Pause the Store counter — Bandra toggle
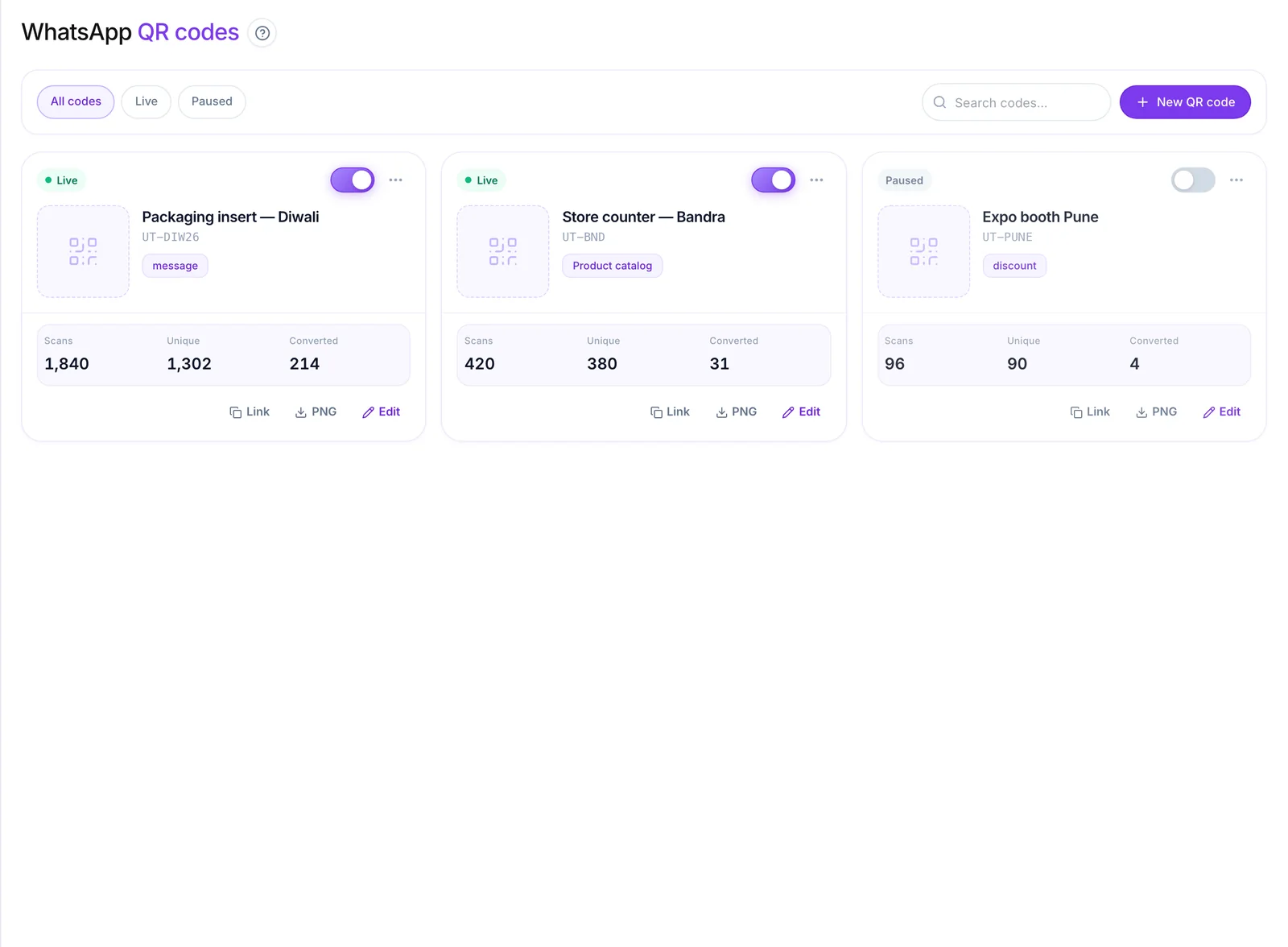Screen dimensions: 1288x947 point(774,180)
